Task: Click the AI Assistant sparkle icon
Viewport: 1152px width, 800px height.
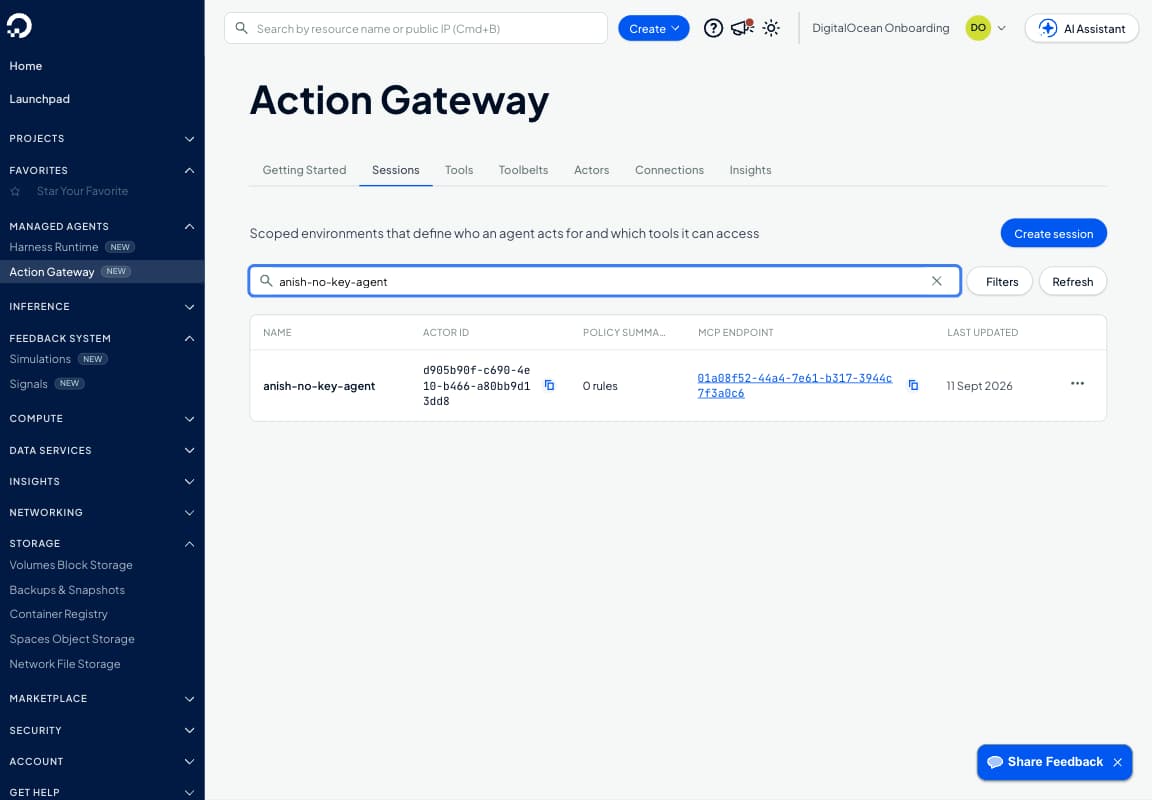Action: click(x=1047, y=29)
